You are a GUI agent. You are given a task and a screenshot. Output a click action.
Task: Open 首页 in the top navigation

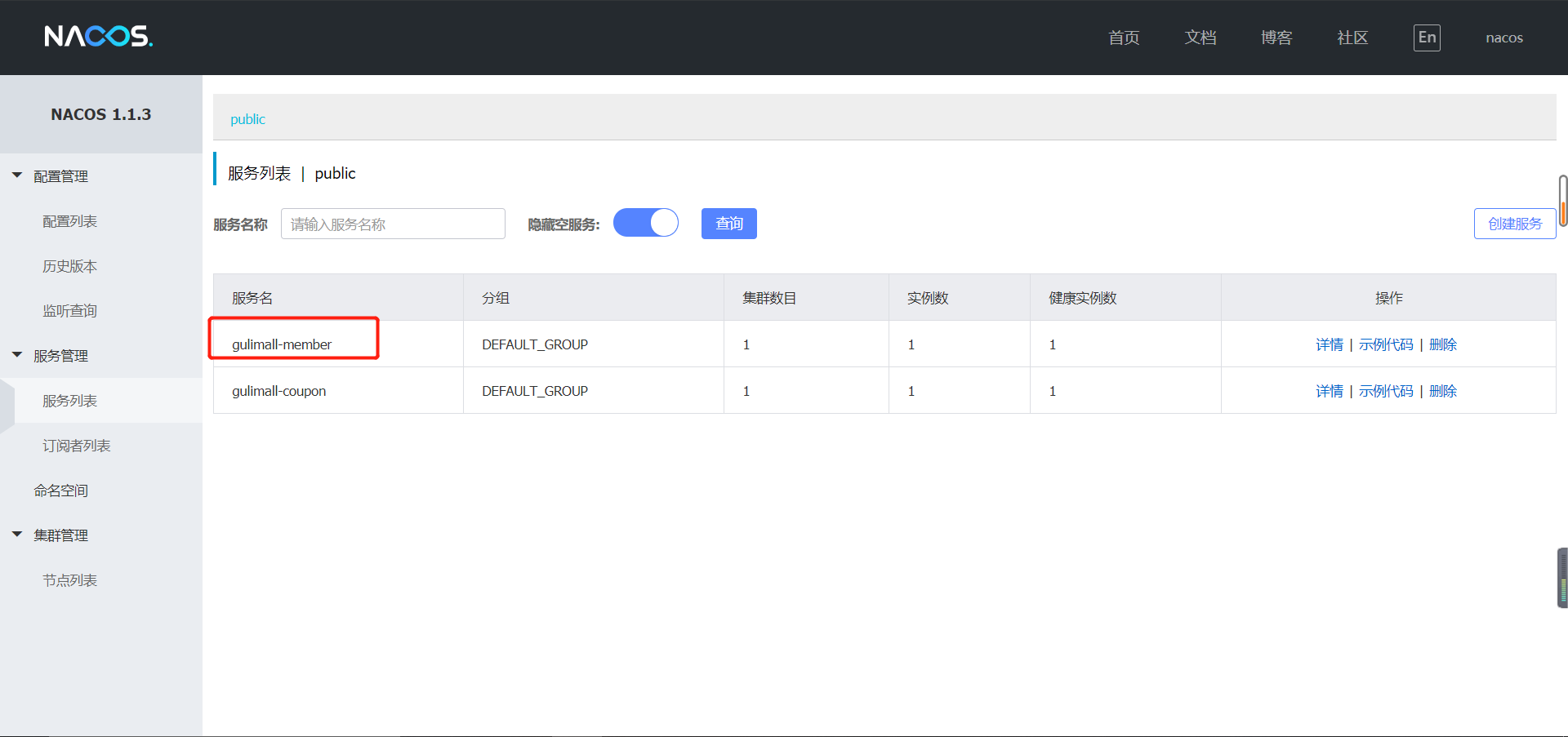[1124, 38]
